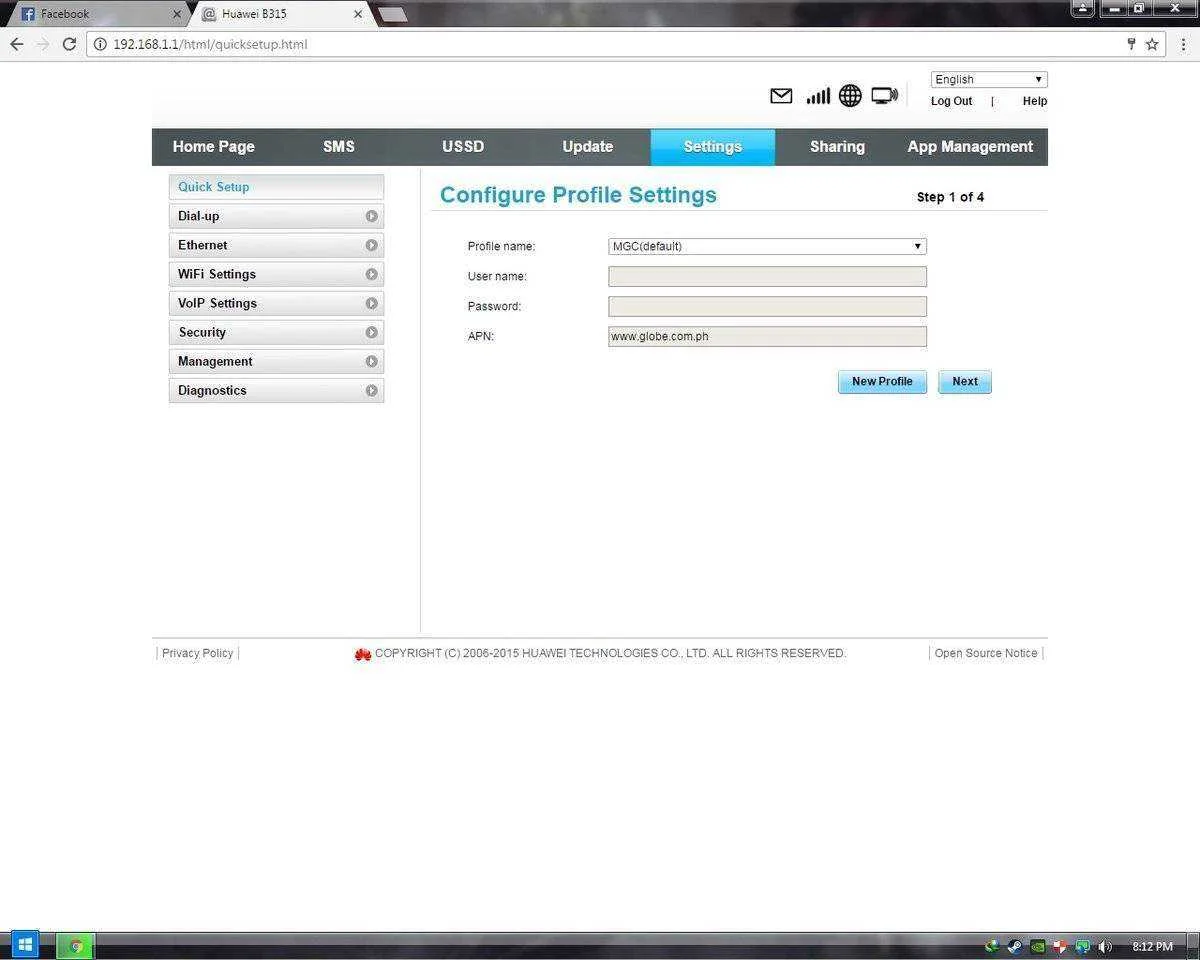This screenshot has height=960, width=1200.
Task: Click the 'Step 1 of 4' text
Action: click(x=950, y=197)
